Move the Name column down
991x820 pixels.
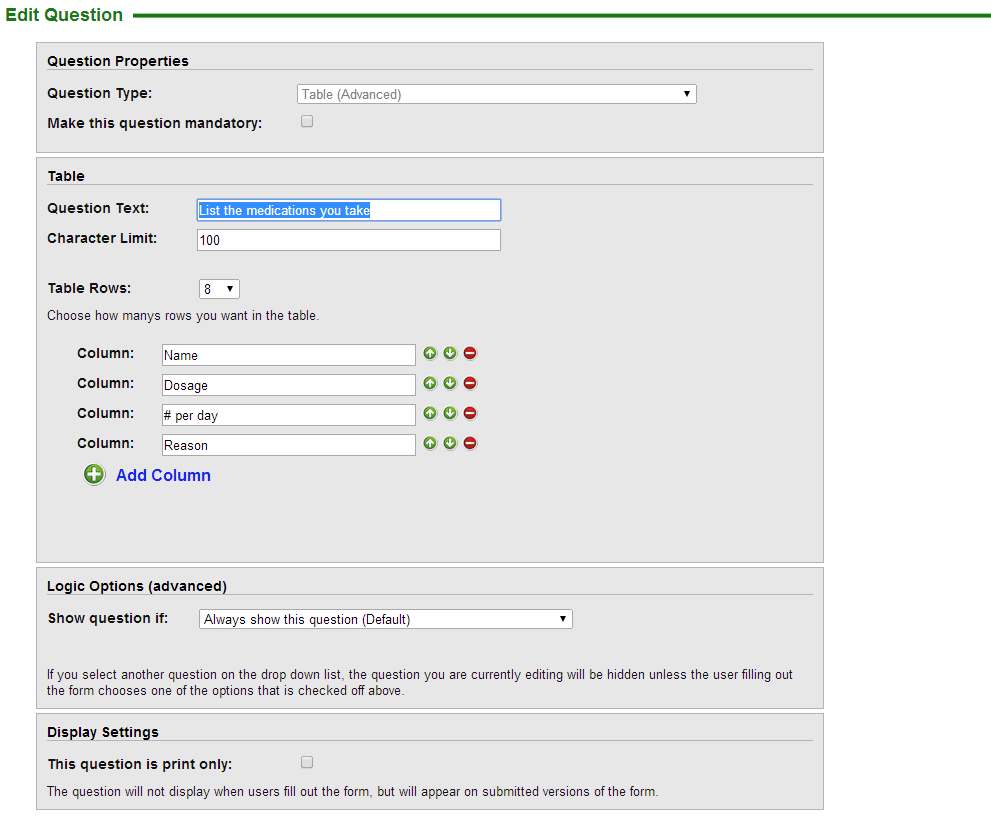450,353
